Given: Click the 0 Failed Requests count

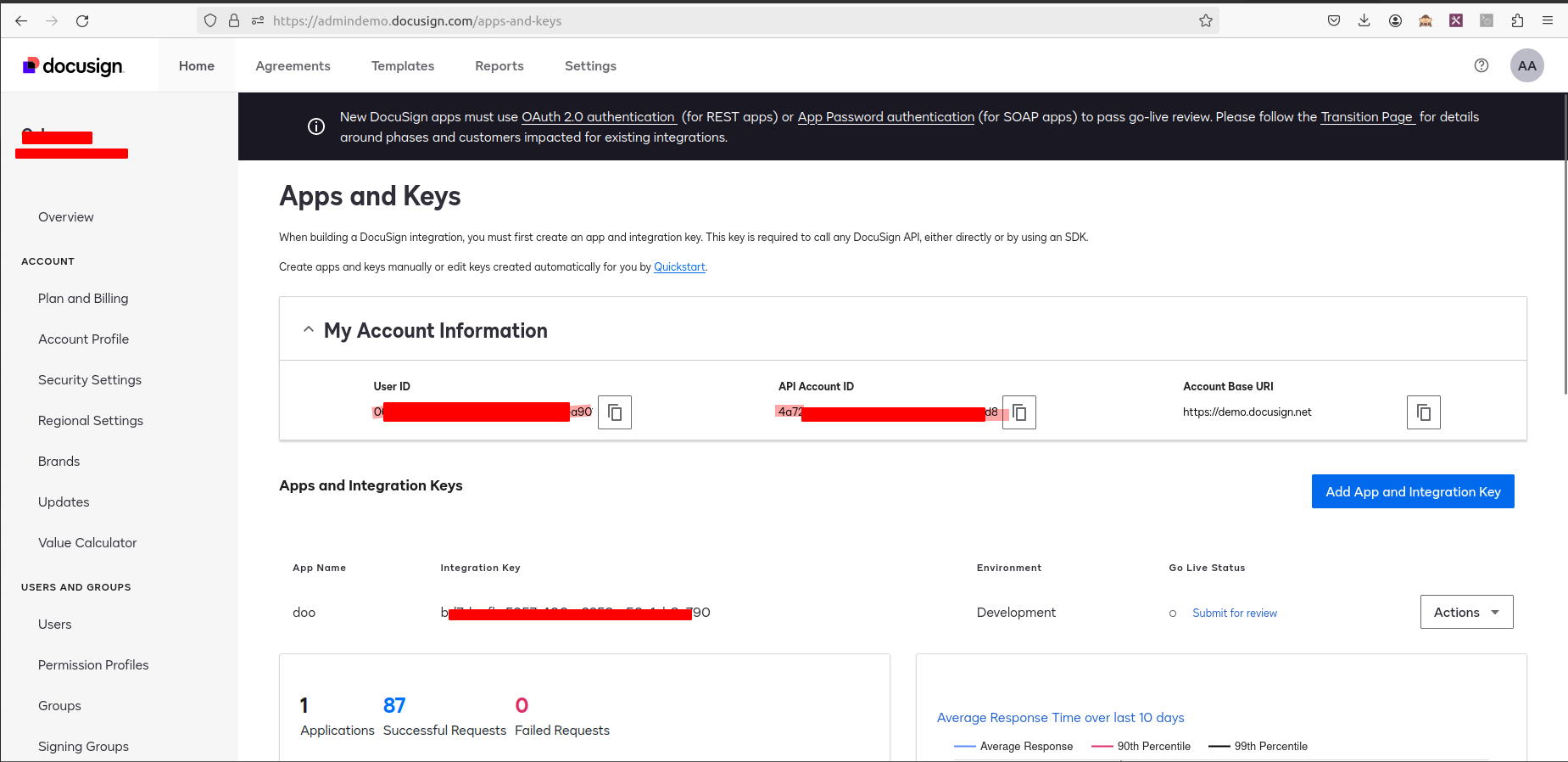Looking at the screenshot, I should [522, 705].
